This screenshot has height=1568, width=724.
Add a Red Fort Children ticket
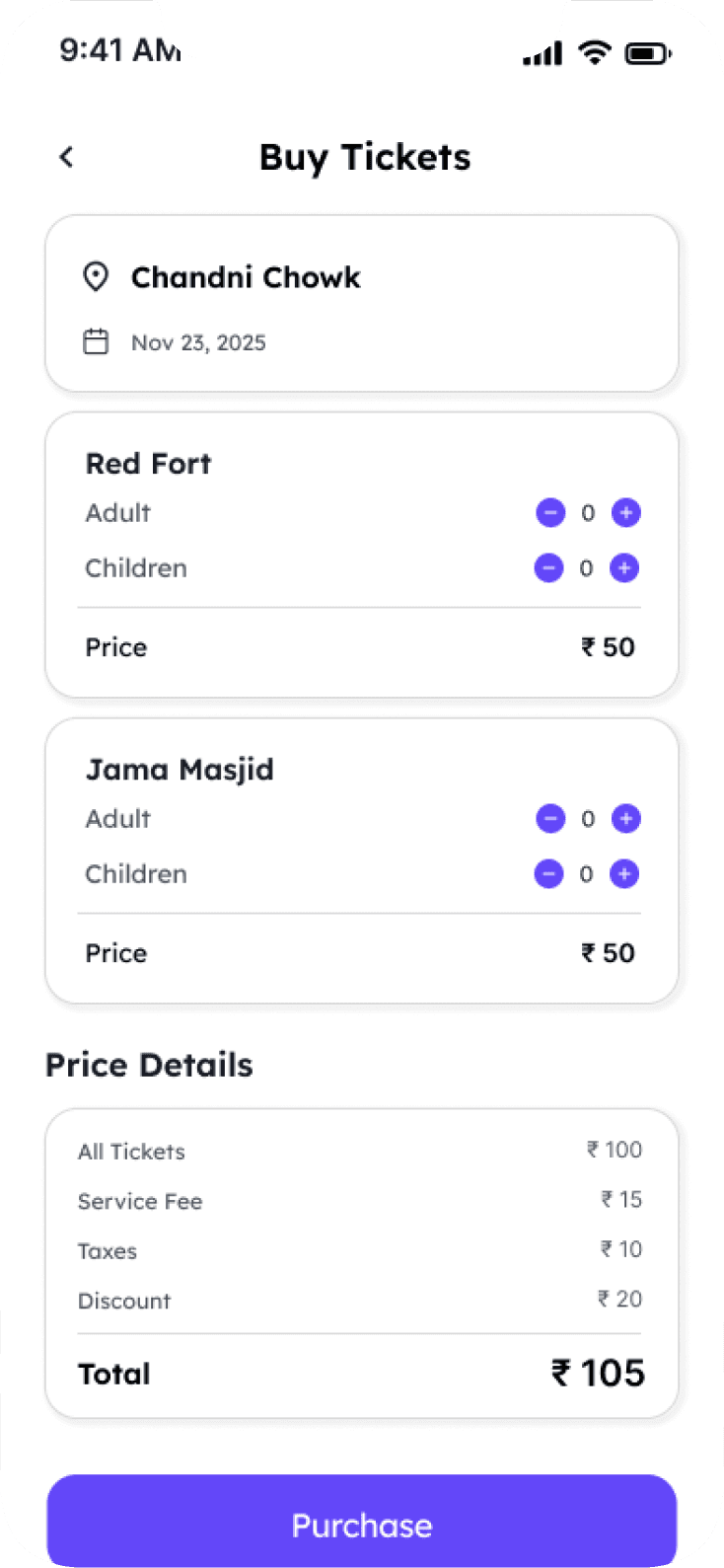pos(624,568)
